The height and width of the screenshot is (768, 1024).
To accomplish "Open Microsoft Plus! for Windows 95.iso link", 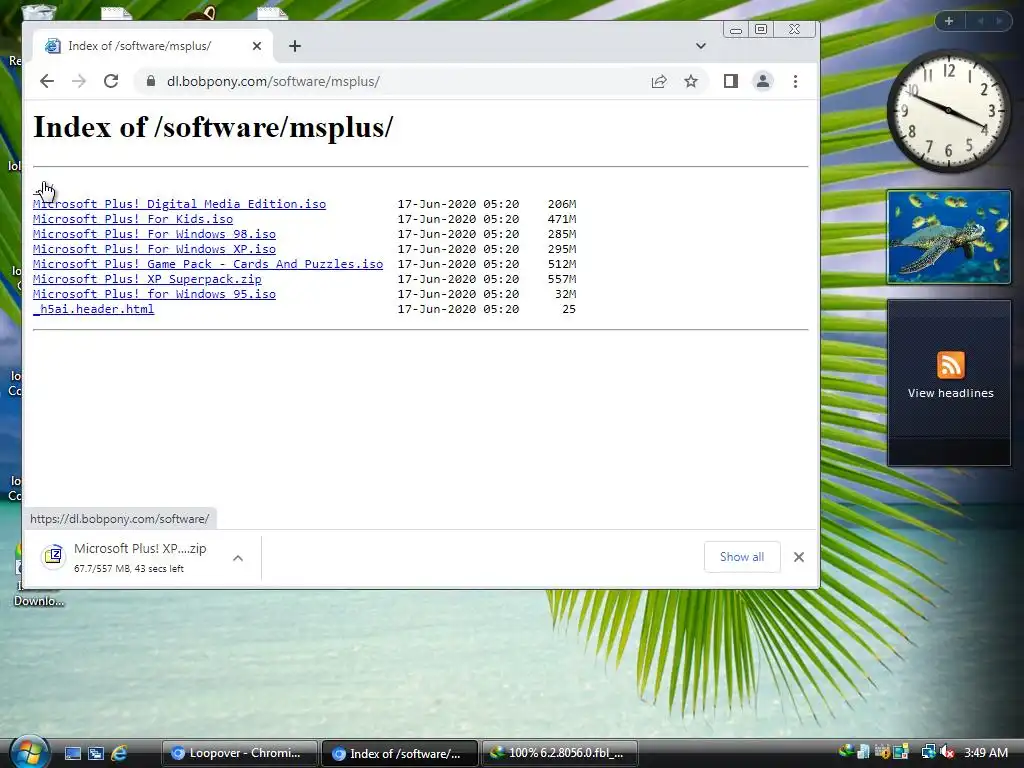I will point(154,294).
